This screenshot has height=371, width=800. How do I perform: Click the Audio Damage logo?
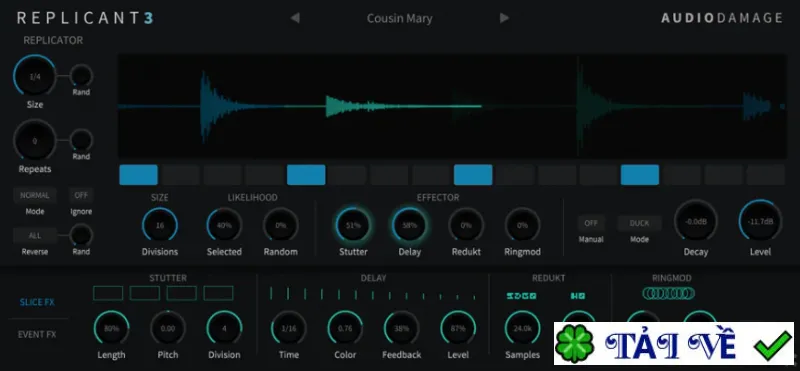point(722,18)
